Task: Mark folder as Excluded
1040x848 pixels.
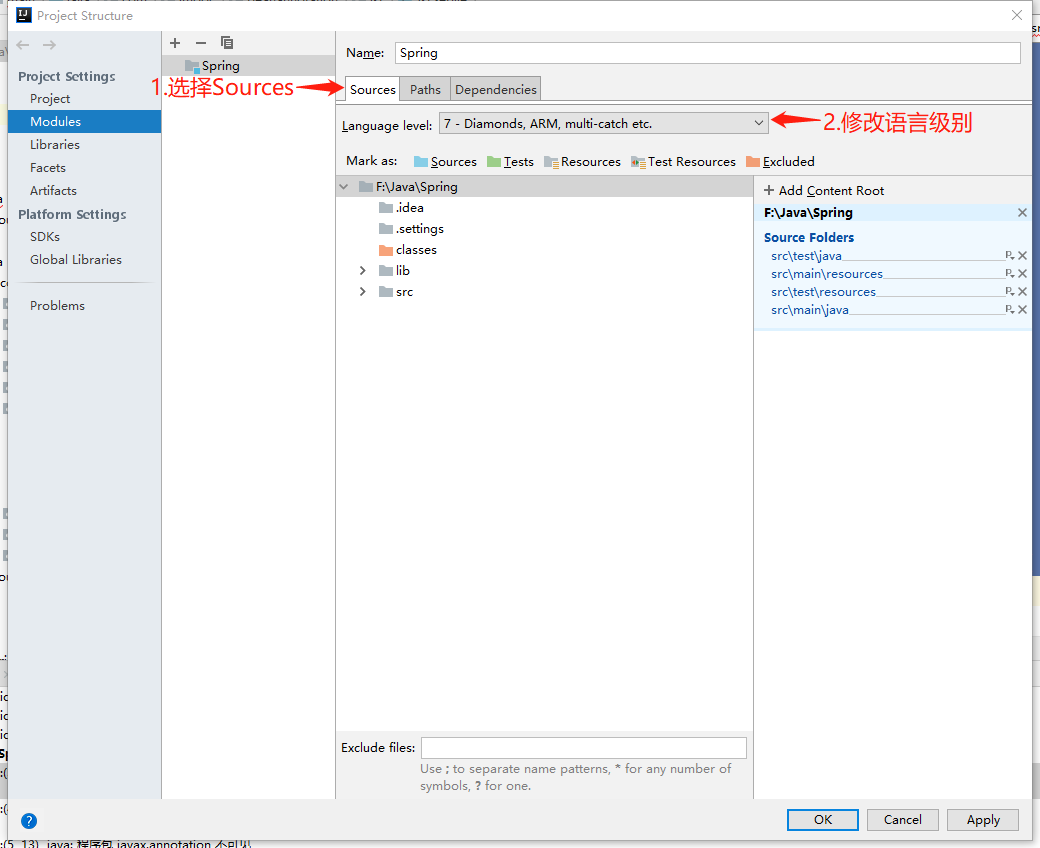Action: click(780, 162)
